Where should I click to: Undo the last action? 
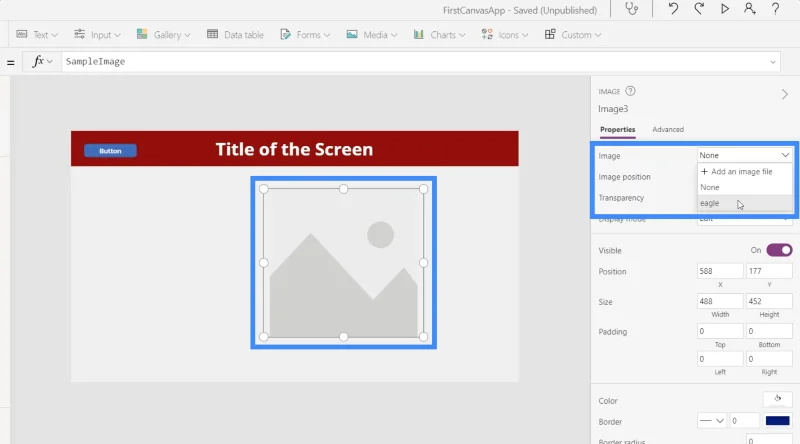click(x=673, y=9)
